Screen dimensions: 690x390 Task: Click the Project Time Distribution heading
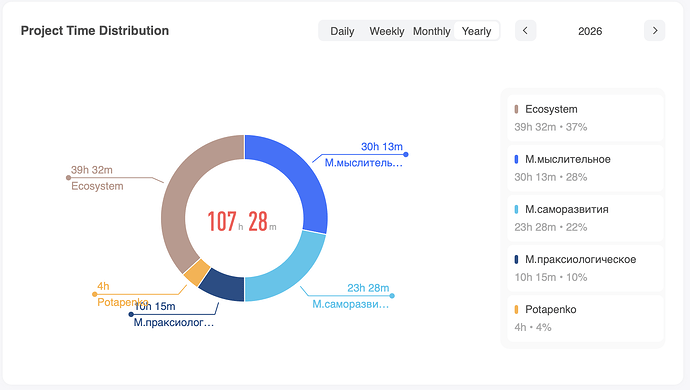tap(95, 31)
